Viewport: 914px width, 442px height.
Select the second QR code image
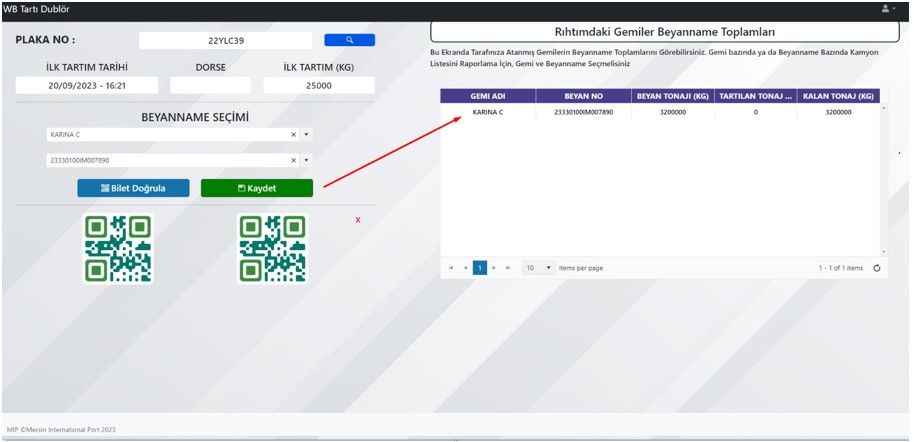pyautogui.click(x=273, y=249)
